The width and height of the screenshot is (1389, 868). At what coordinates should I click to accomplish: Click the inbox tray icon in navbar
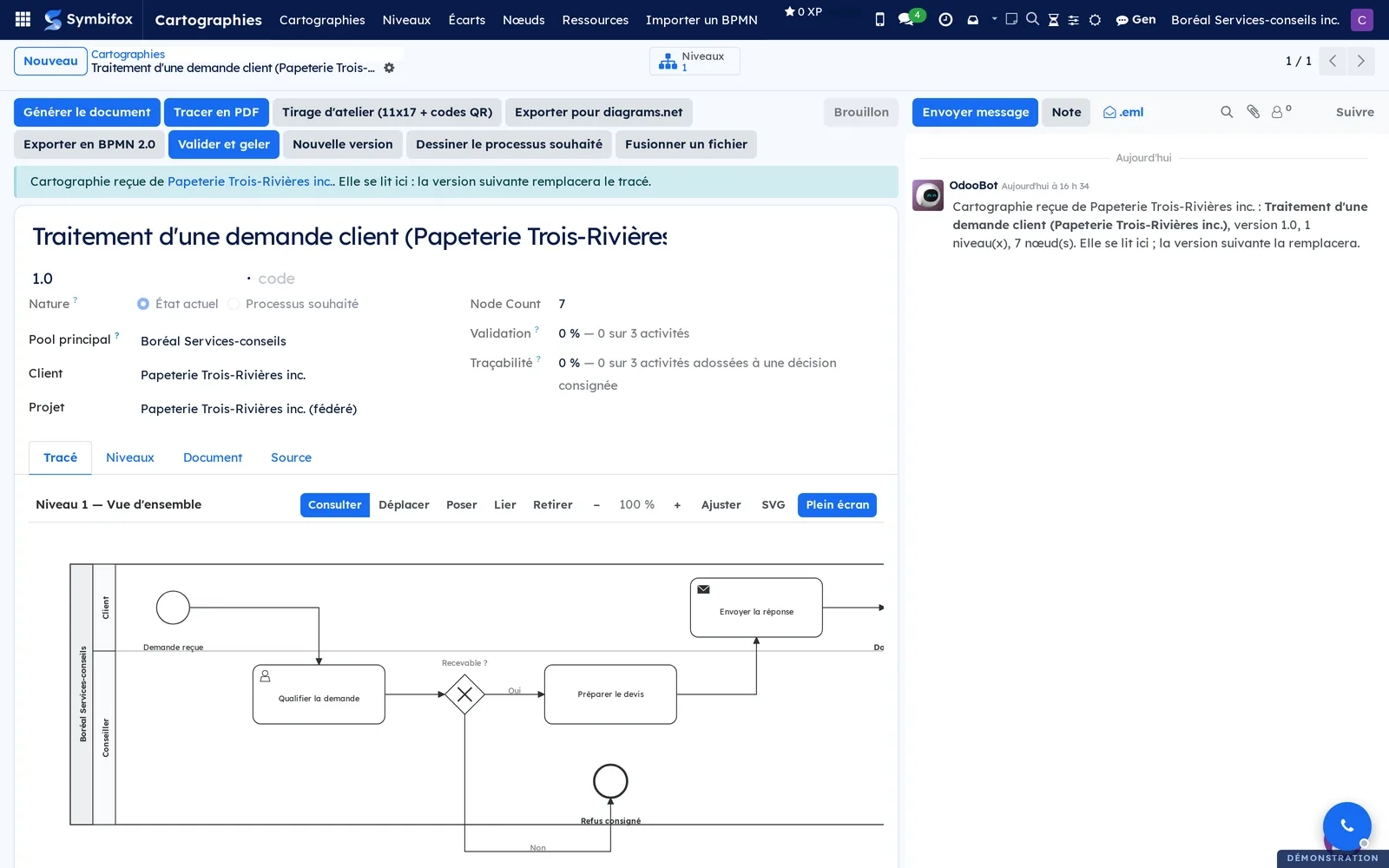(x=972, y=19)
